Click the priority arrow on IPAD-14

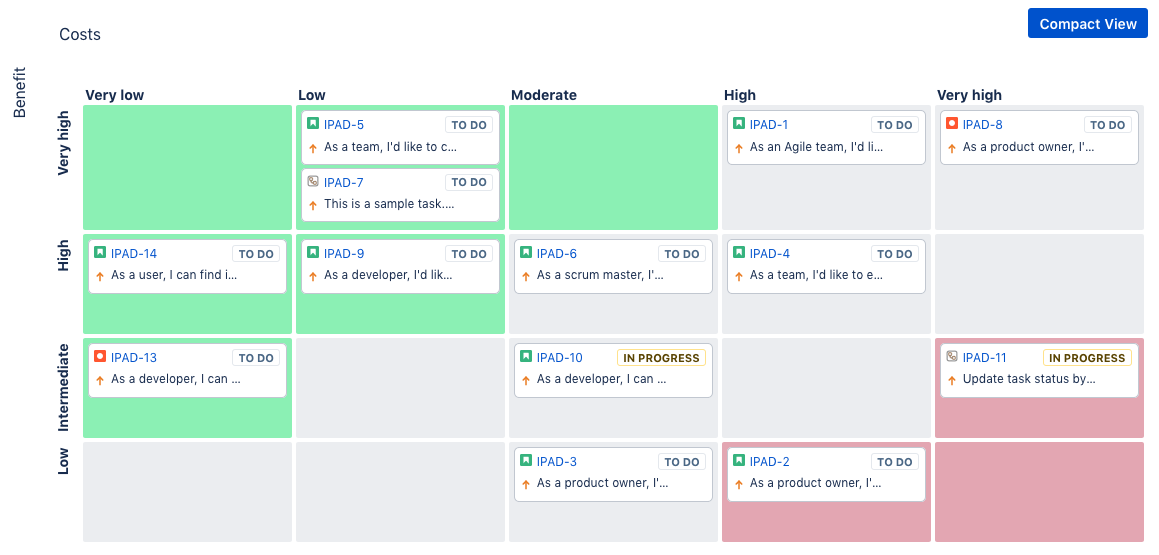coord(100,276)
